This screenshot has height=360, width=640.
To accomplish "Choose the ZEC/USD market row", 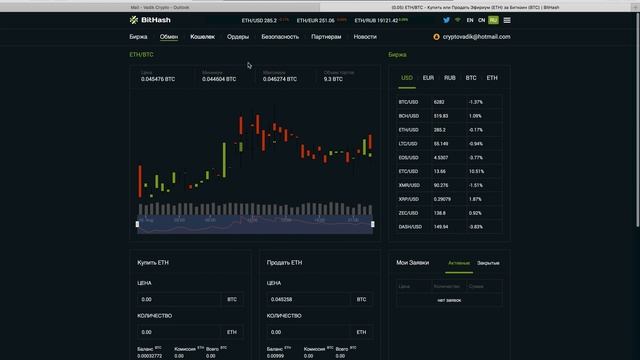I will [449, 213].
